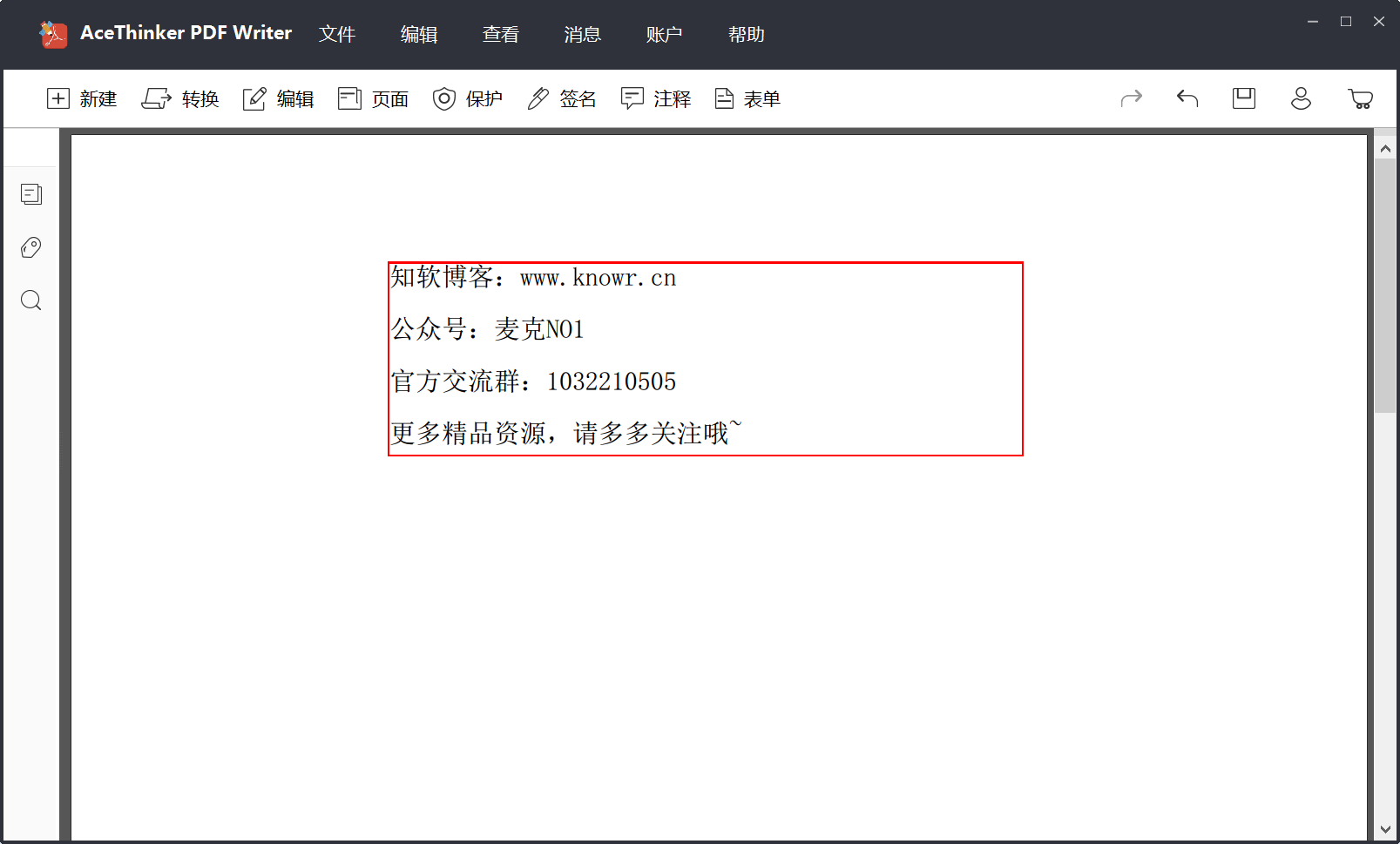Select the 编辑 (Edit) toolbar tool
The width and height of the screenshot is (1400, 844).
278,98
